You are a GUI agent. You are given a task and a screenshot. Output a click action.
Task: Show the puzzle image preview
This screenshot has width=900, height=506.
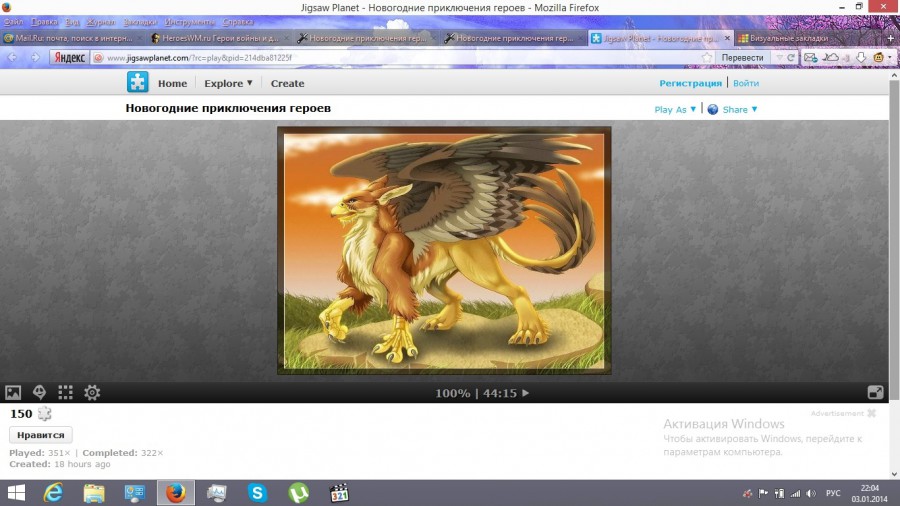[13, 393]
